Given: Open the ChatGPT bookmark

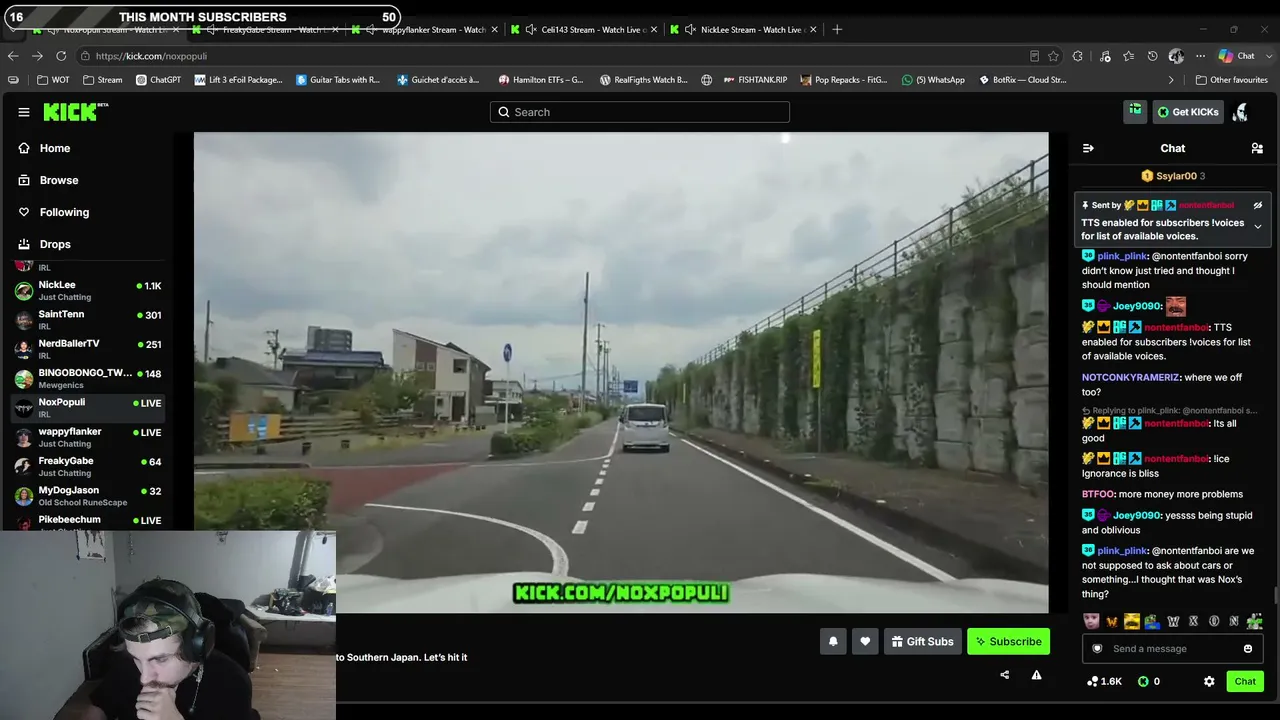Looking at the screenshot, I should point(158,80).
